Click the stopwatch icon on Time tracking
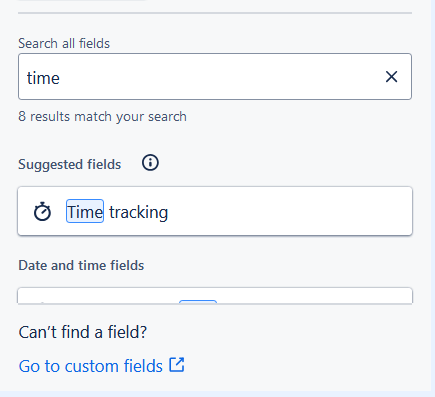 42,211
